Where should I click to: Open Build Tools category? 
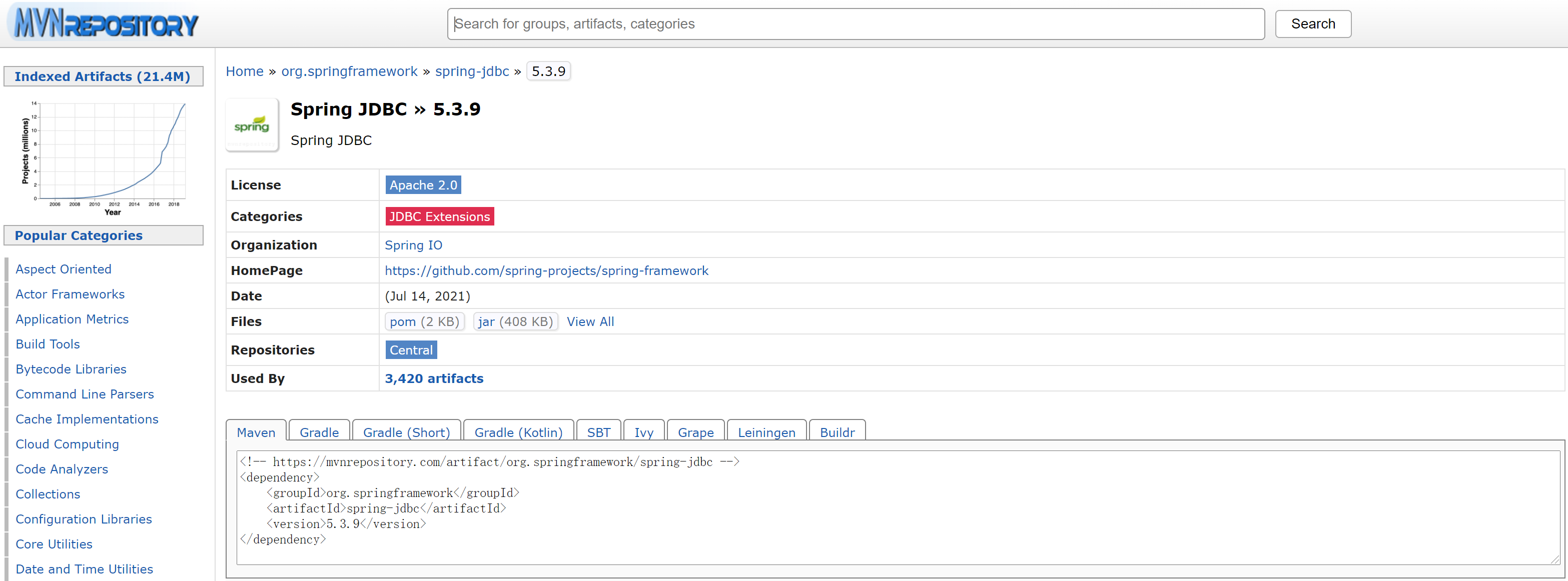click(x=48, y=343)
